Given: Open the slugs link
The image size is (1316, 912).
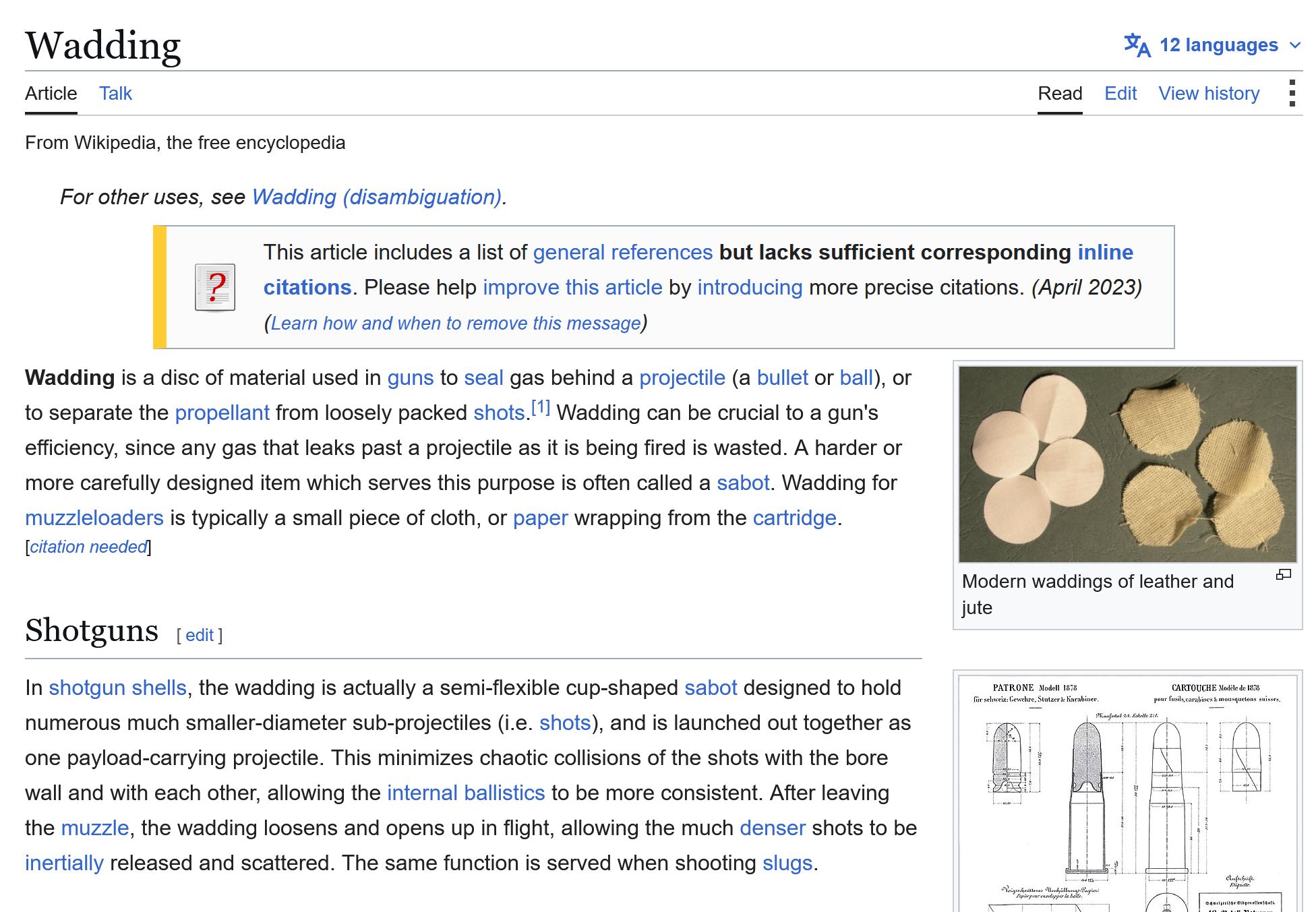Looking at the screenshot, I should click(787, 863).
